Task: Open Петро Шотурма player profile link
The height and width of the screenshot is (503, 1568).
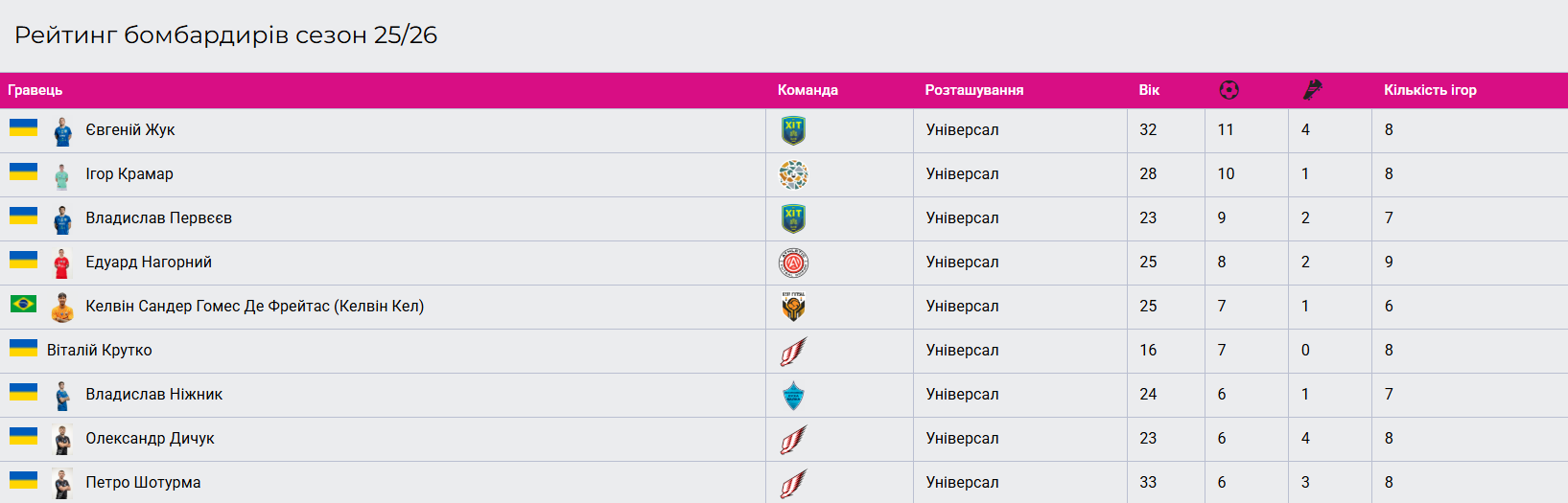Action: coord(143,483)
